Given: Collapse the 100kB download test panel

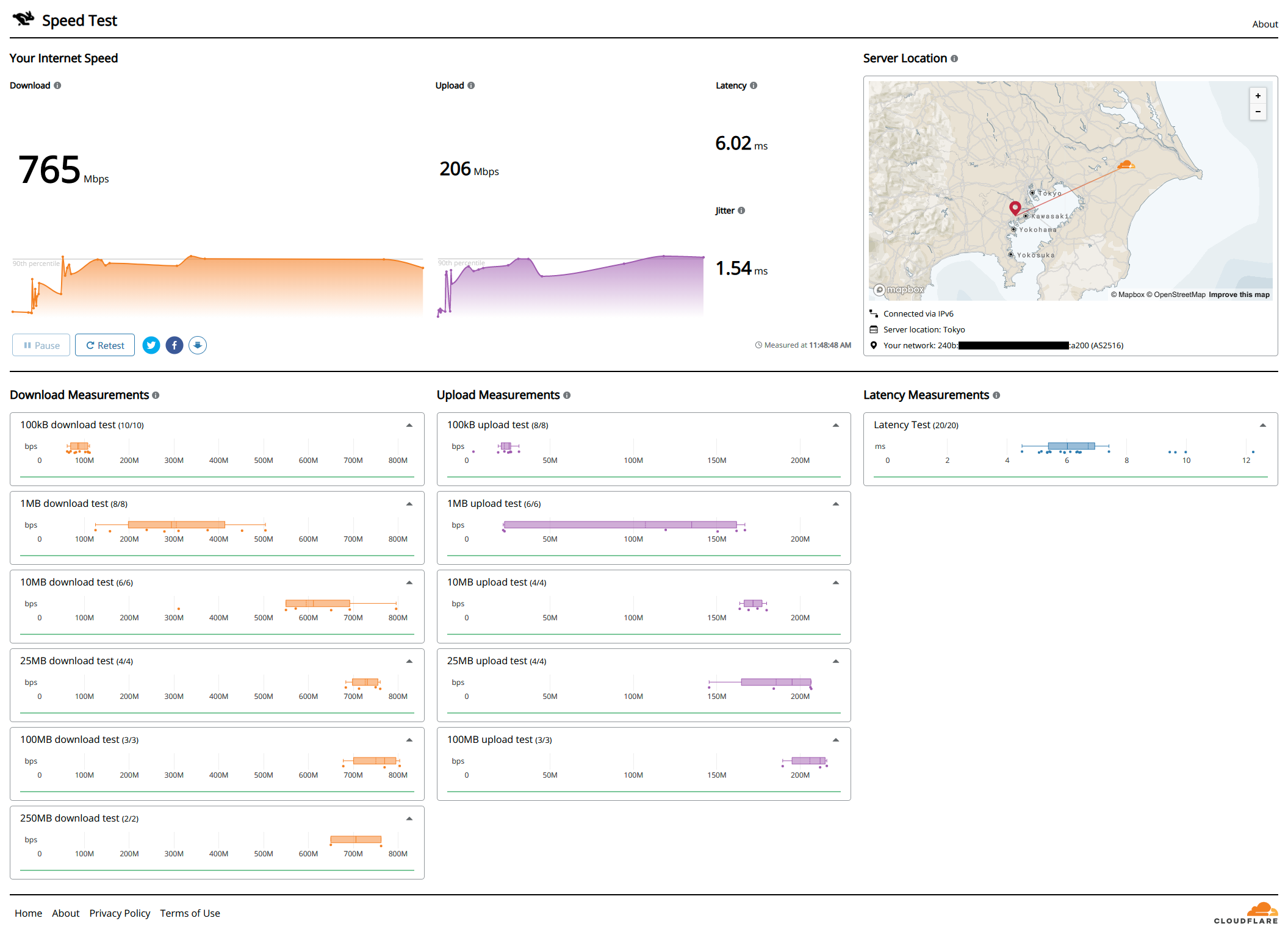Looking at the screenshot, I should tap(409, 425).
